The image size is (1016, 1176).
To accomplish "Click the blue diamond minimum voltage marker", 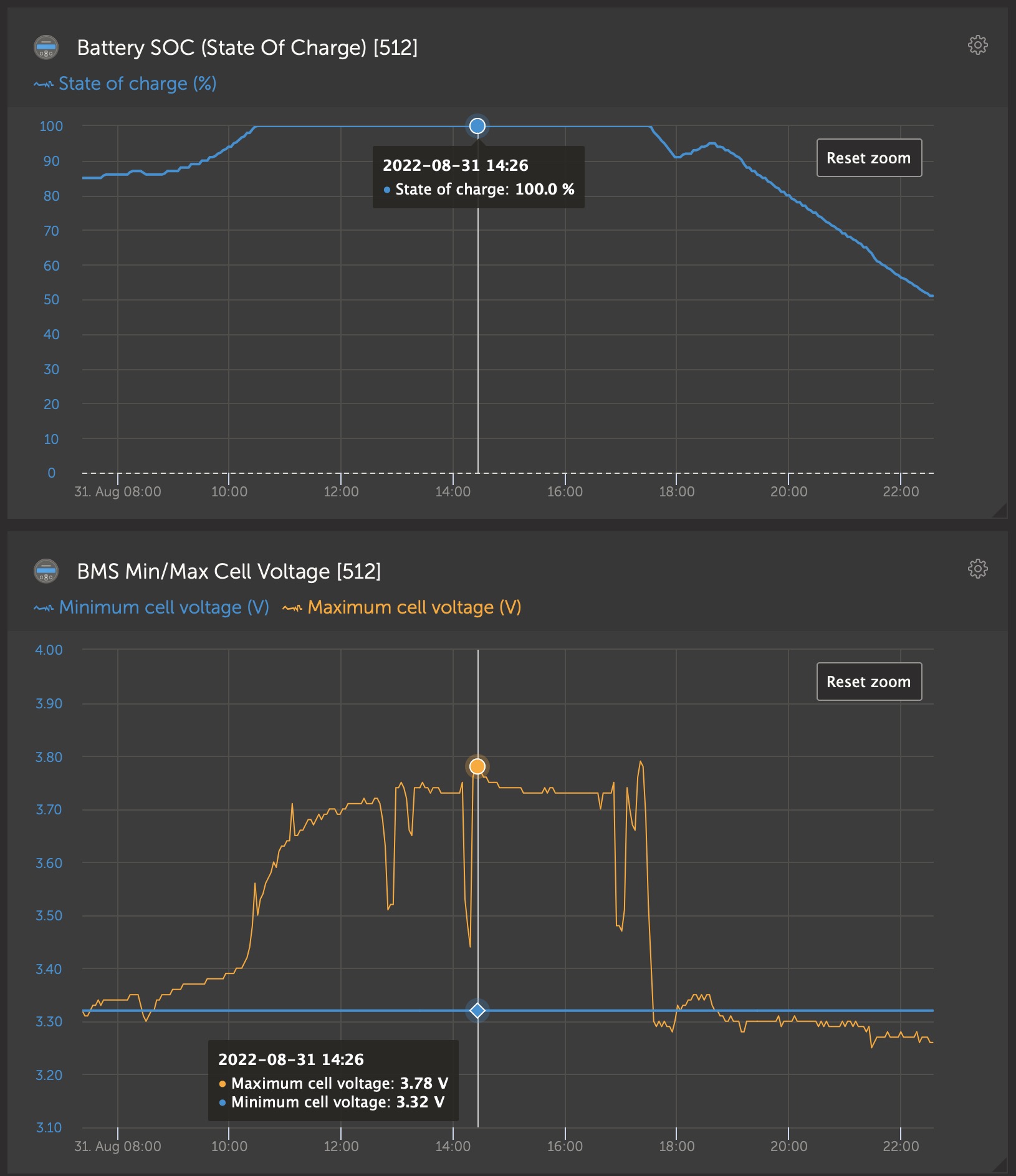I will (477, 1010).
